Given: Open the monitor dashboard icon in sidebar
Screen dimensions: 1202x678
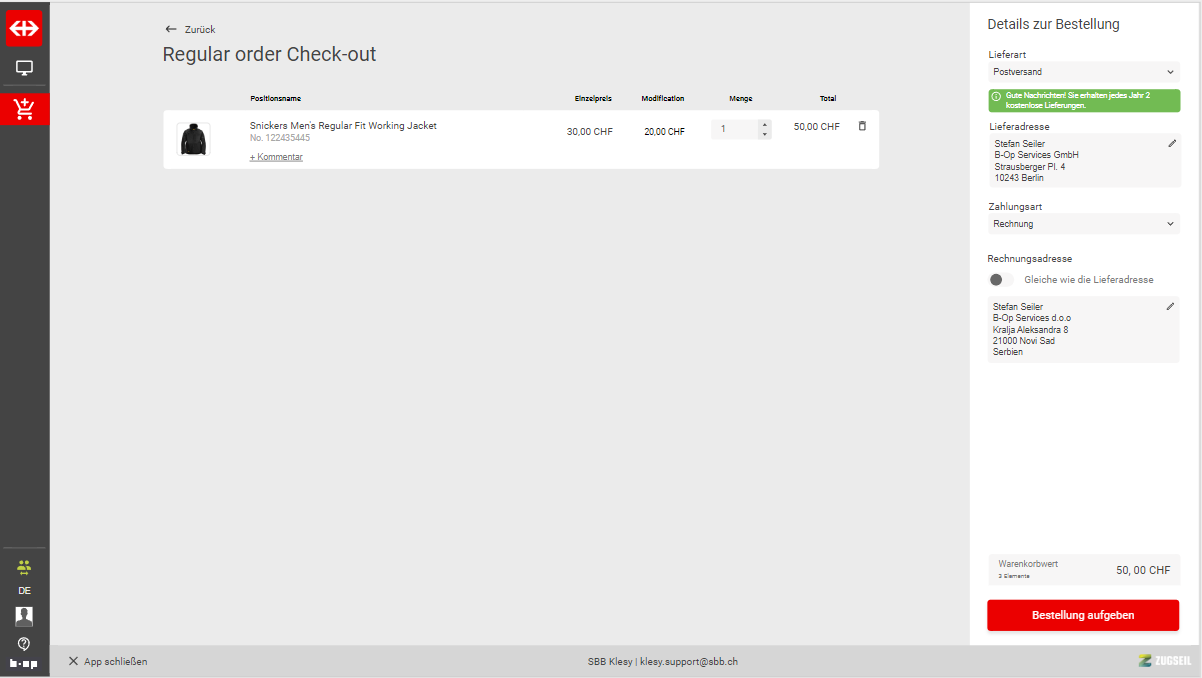Looking at the screenshot, I should (x=24, y=69).
